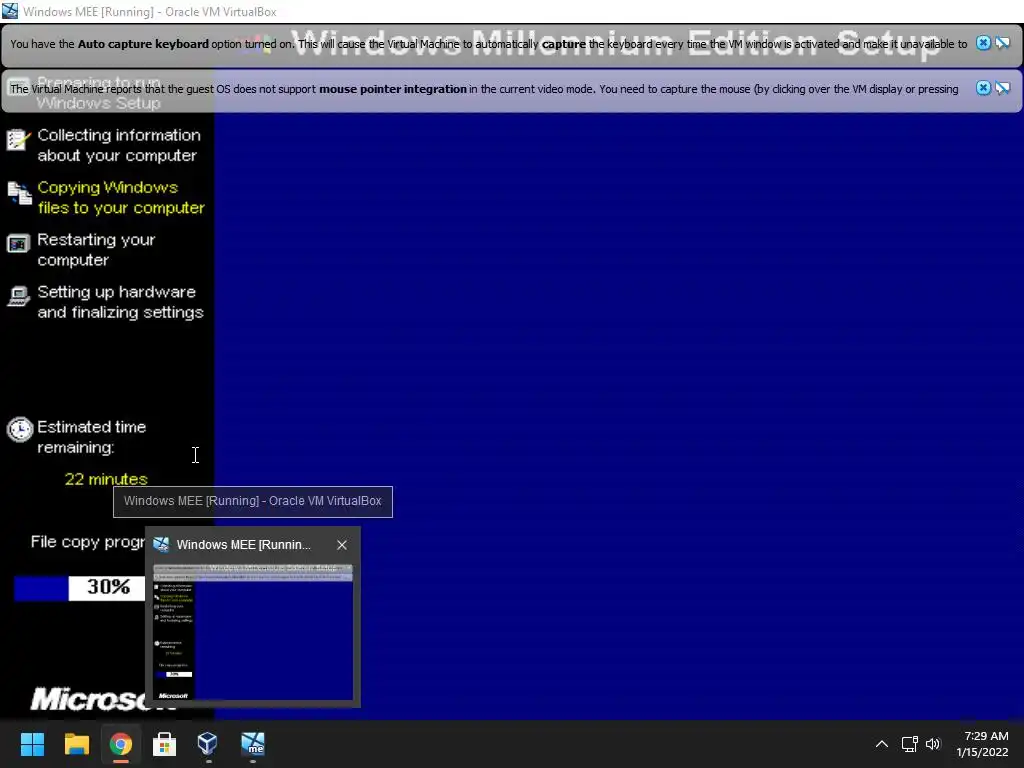The height and width of the screenshot is (768, 1024).
Task: Dismiss the mouse pointer integration notification
Action: [983, 88]
